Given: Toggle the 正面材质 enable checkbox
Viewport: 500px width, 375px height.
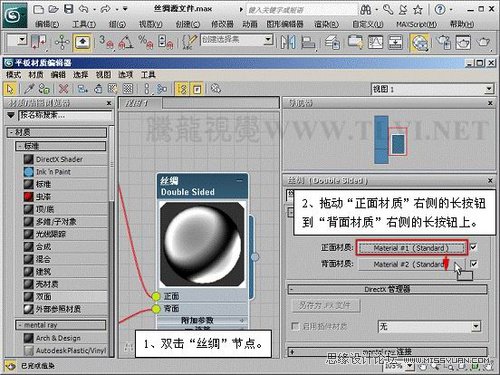Looking at the screenshot, I should click(x=473, y=247).
